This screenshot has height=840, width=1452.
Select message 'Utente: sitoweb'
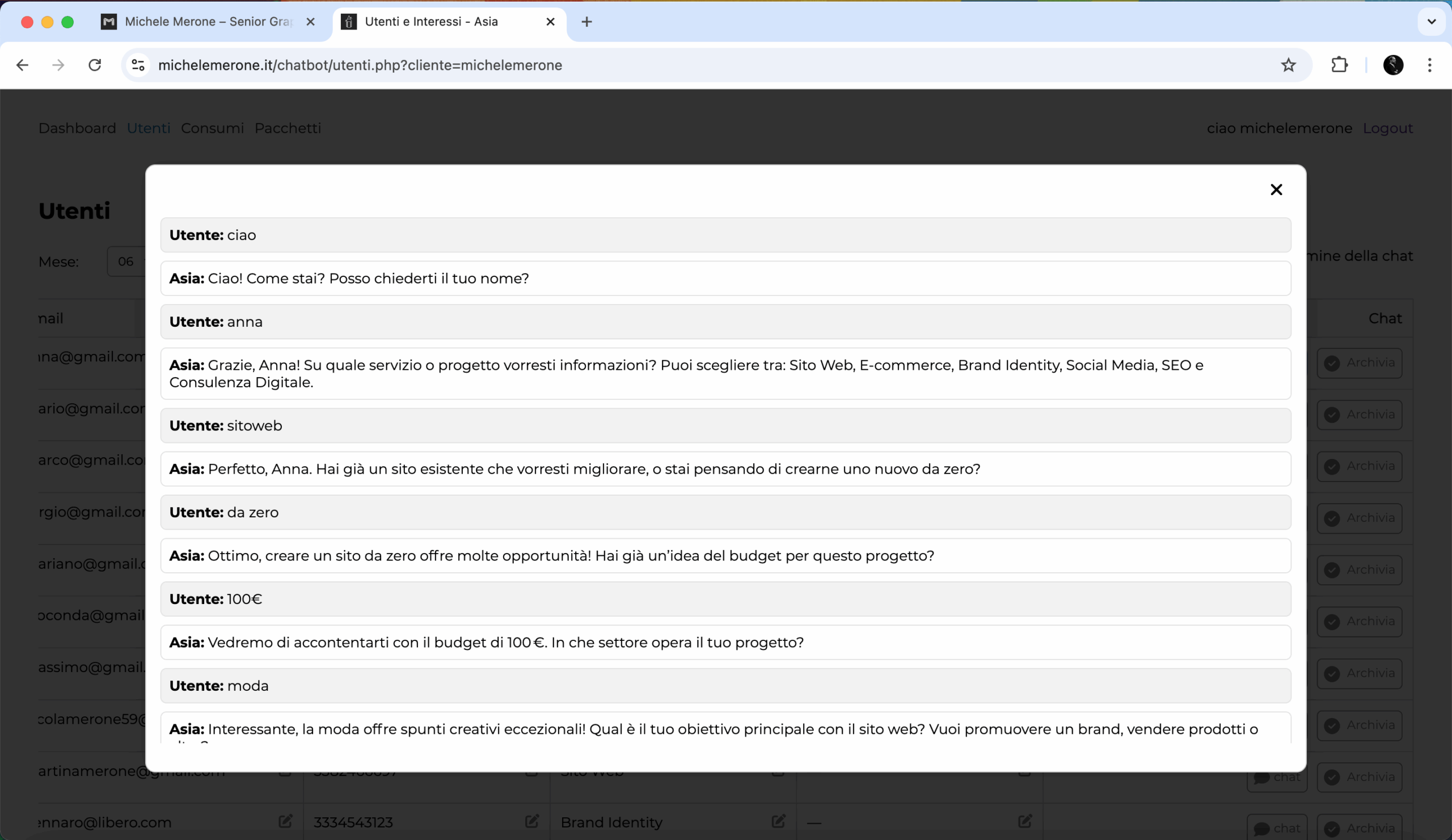pos(725,426)
